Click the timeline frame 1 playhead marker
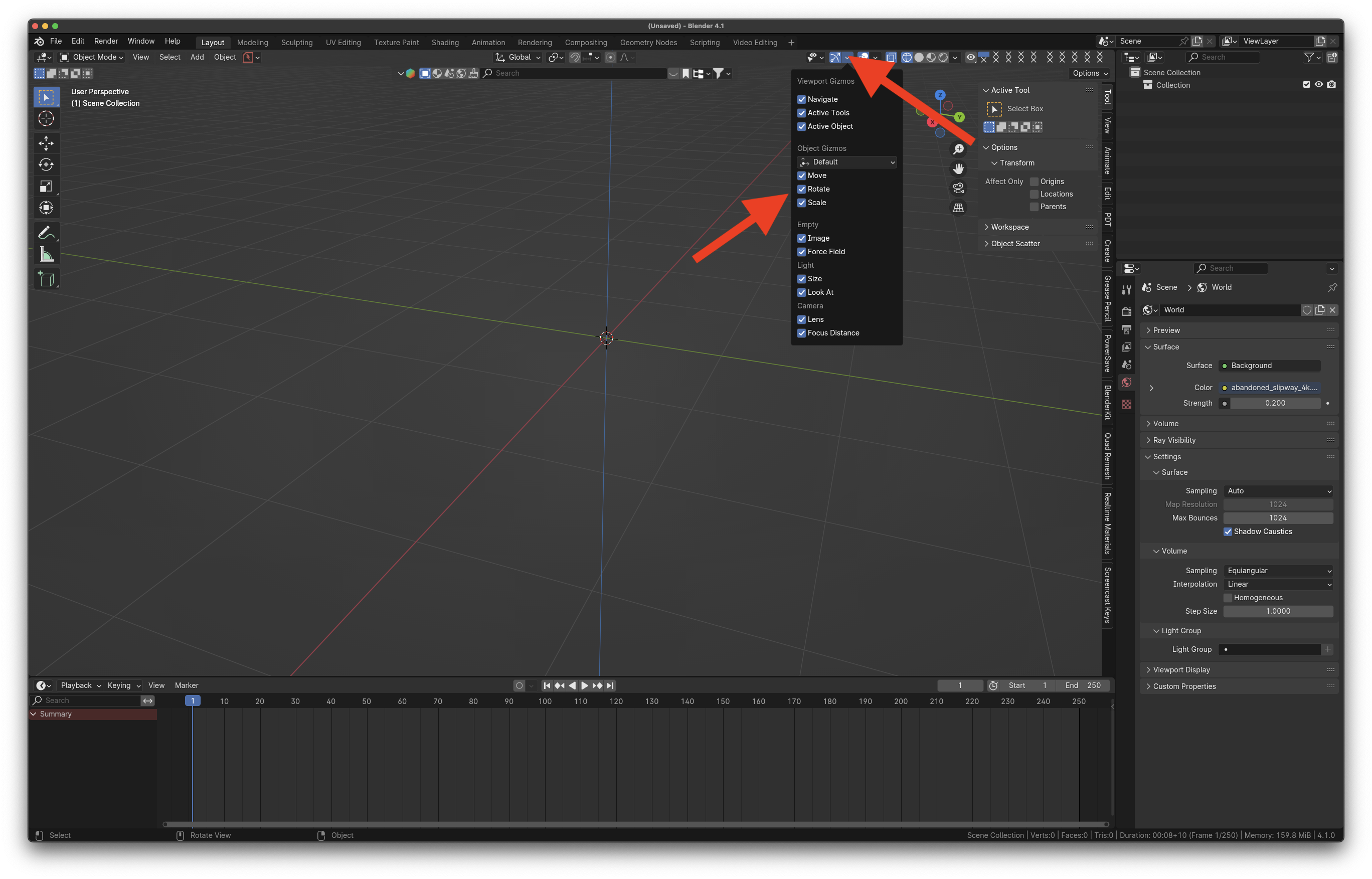The width and height of the screenshot is (1372, 879). pos(193,701)
